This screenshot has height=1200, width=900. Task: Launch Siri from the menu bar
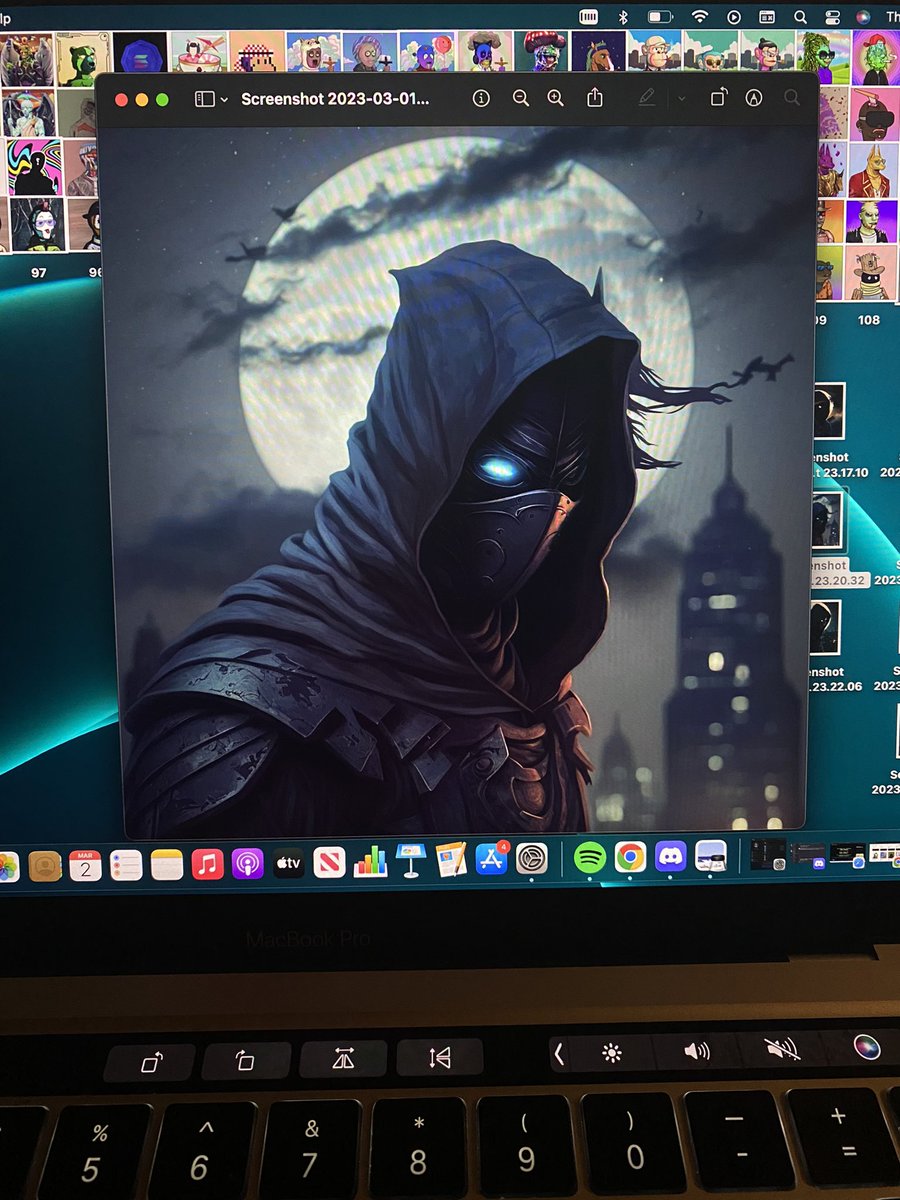862,17
